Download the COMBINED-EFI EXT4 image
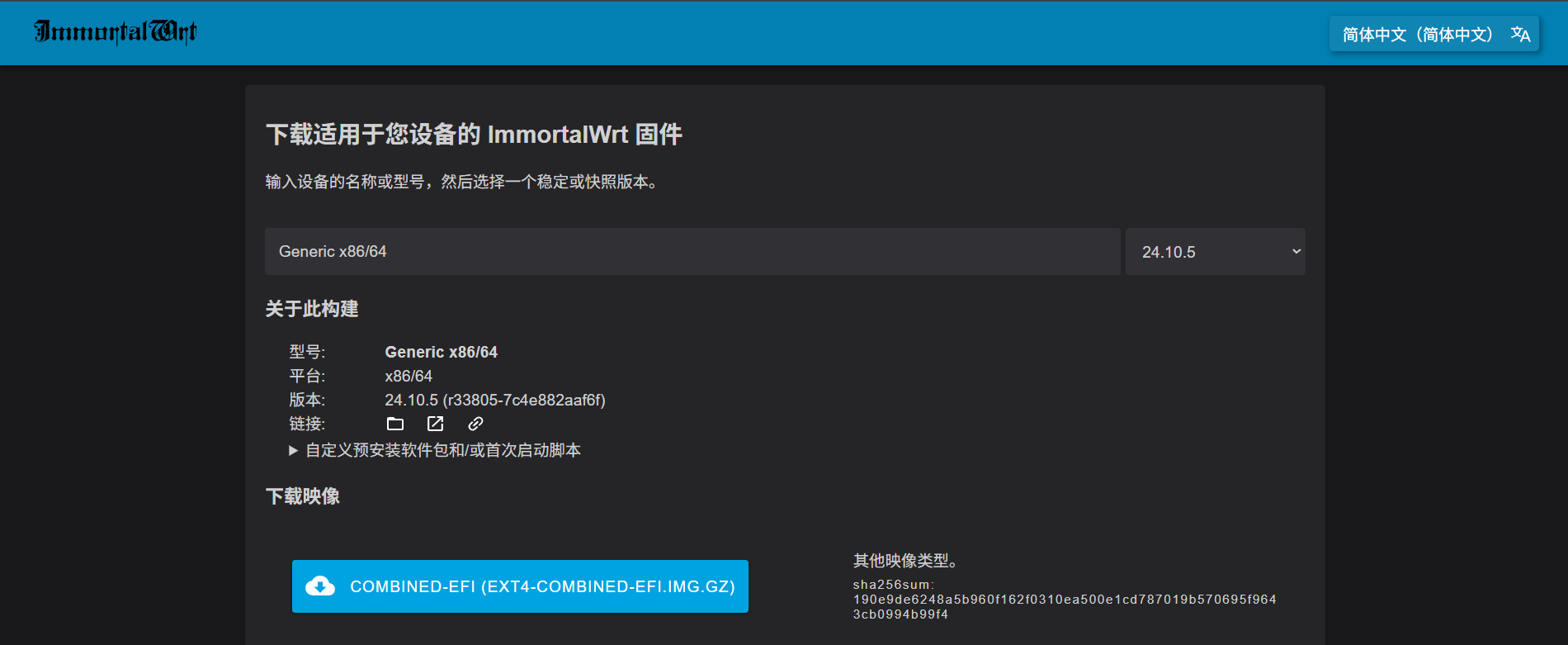The height and width of the screenshot is (645, 1568). coord(520,586)
